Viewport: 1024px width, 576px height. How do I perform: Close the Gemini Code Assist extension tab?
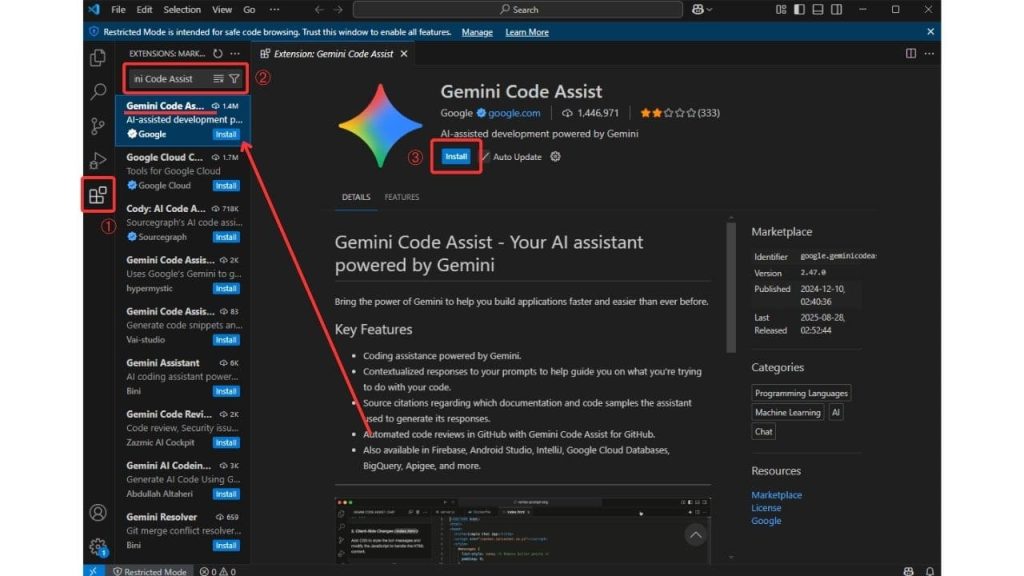(404, 54)
